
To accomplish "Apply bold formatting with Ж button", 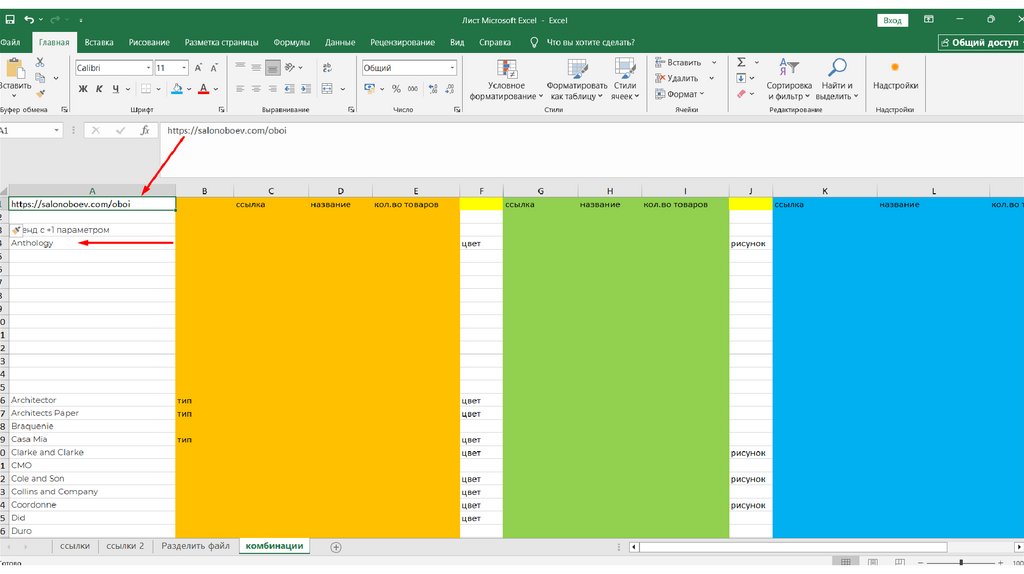I will 84,89.
